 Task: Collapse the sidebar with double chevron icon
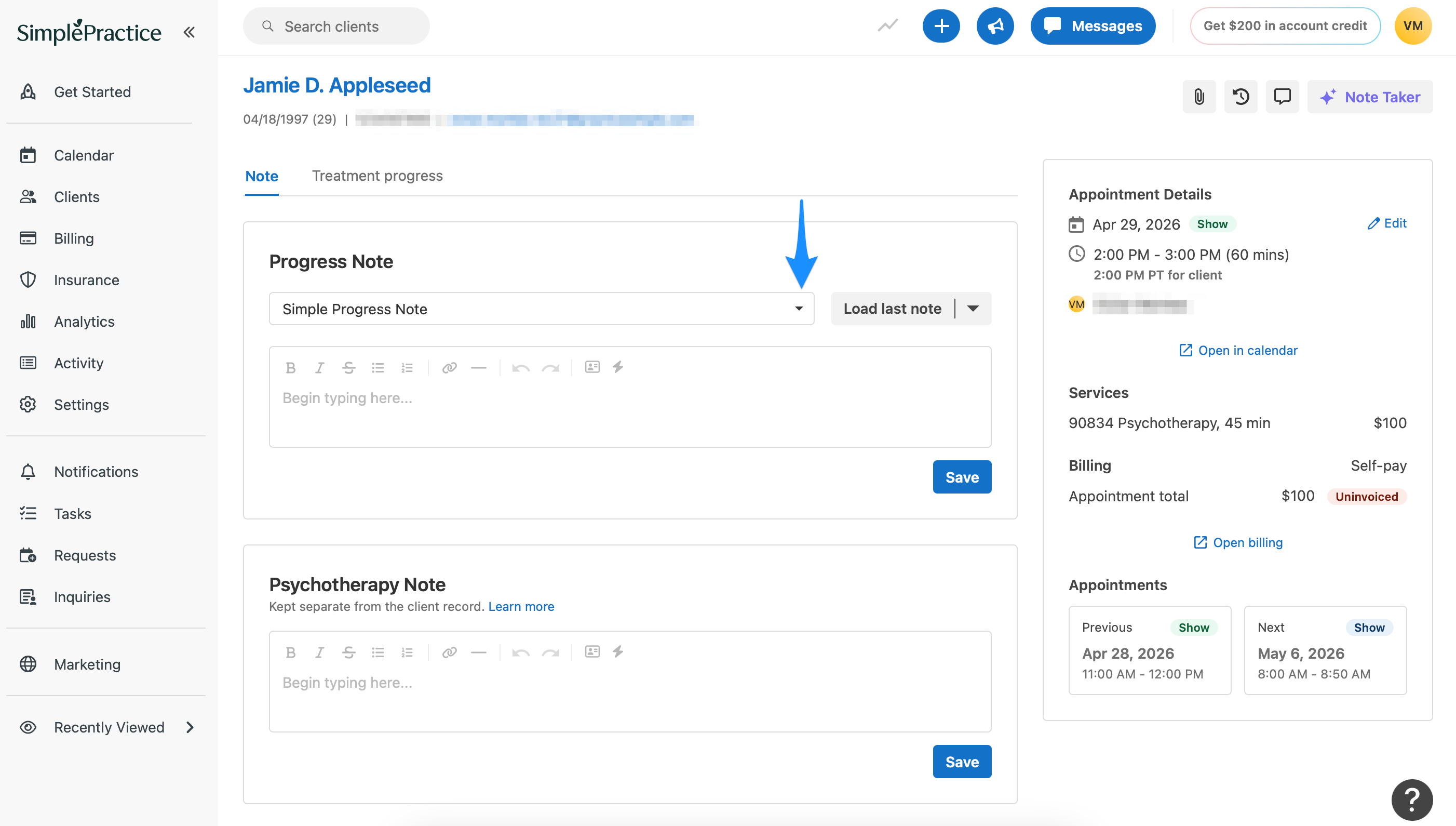point(190,32)
